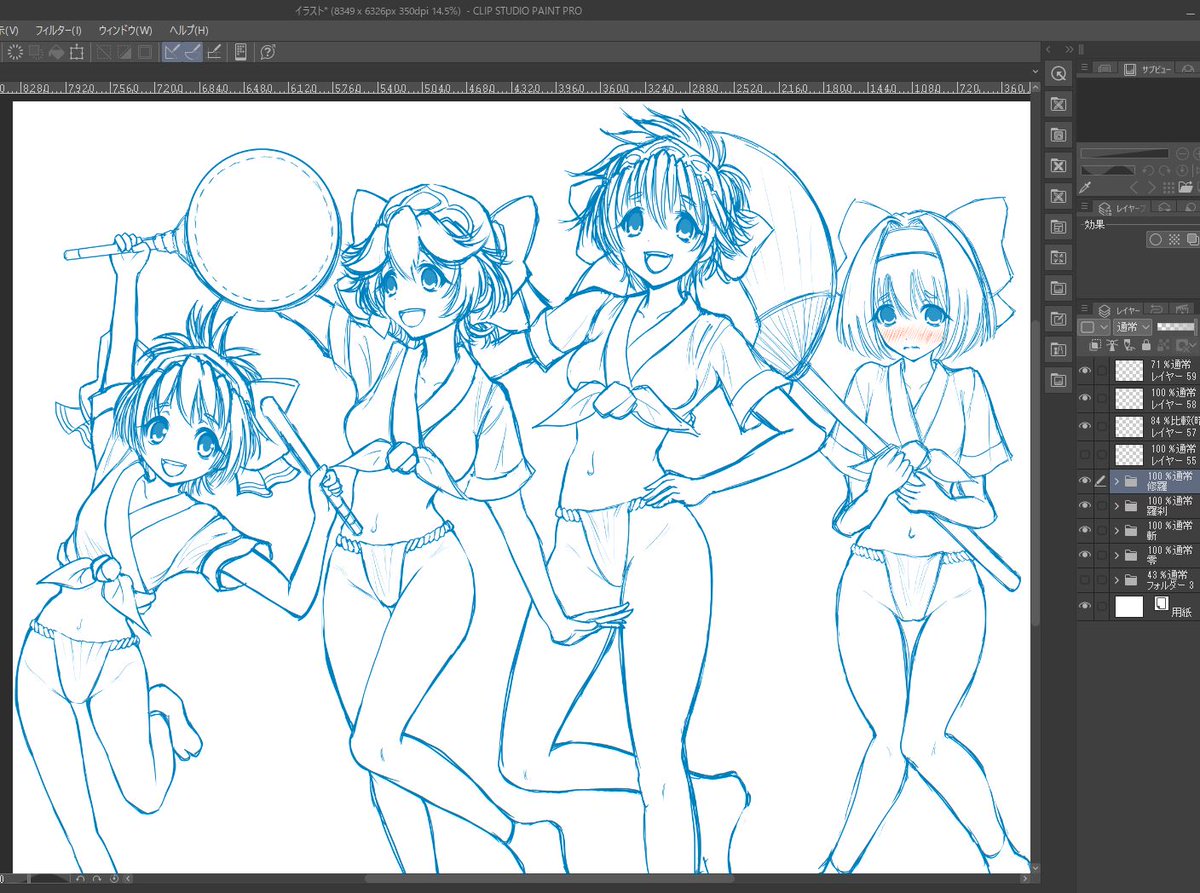1200x893 pixels.
Task: Click the fill bucket icon in the command bar
Action: [x=57, y=52]
